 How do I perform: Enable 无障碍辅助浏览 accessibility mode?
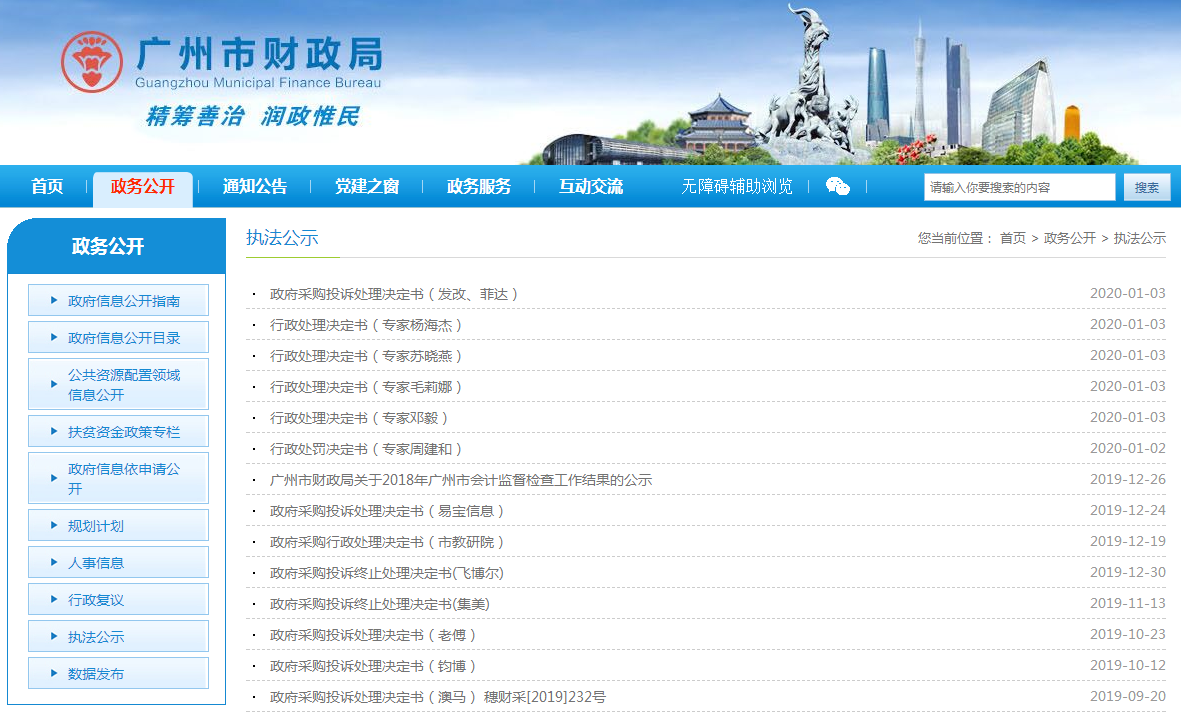tap(736, 187)
